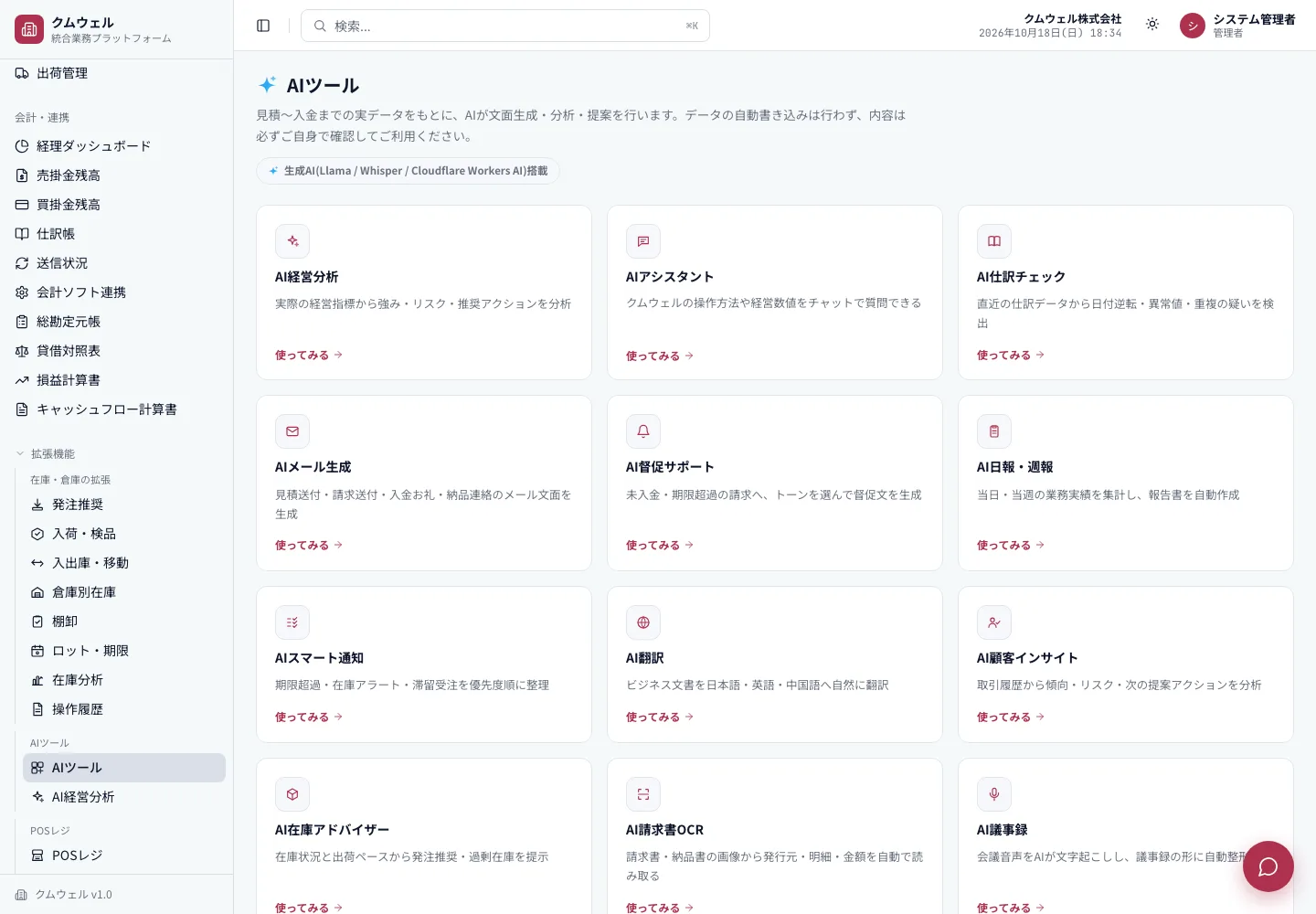Viewport: 1316px width, 914px height.
Task: Click 使ってみる on the AIメール生成 card
Action: [x=309, y=545]
